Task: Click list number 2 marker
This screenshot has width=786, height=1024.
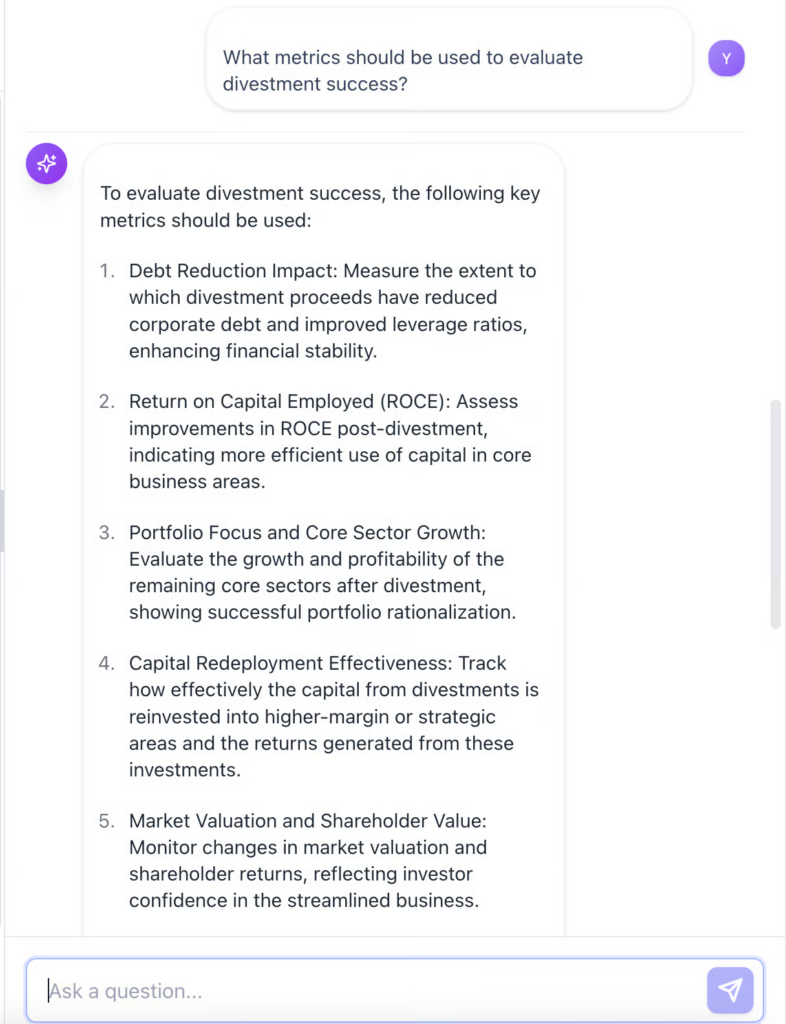Action: (x=107, y=402)
